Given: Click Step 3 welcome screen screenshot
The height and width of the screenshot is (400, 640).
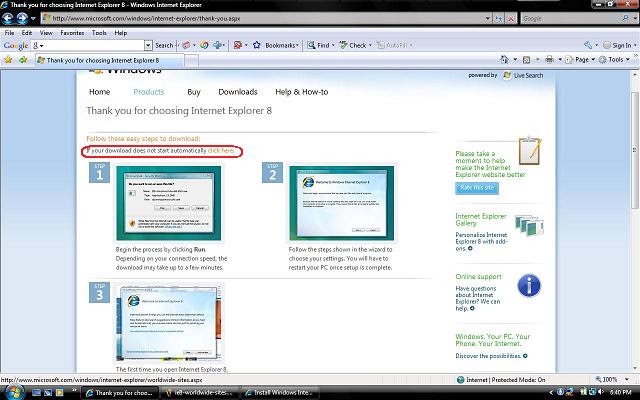Looking at the screenshot, I should pyautogui.click(x=169, y=322).
